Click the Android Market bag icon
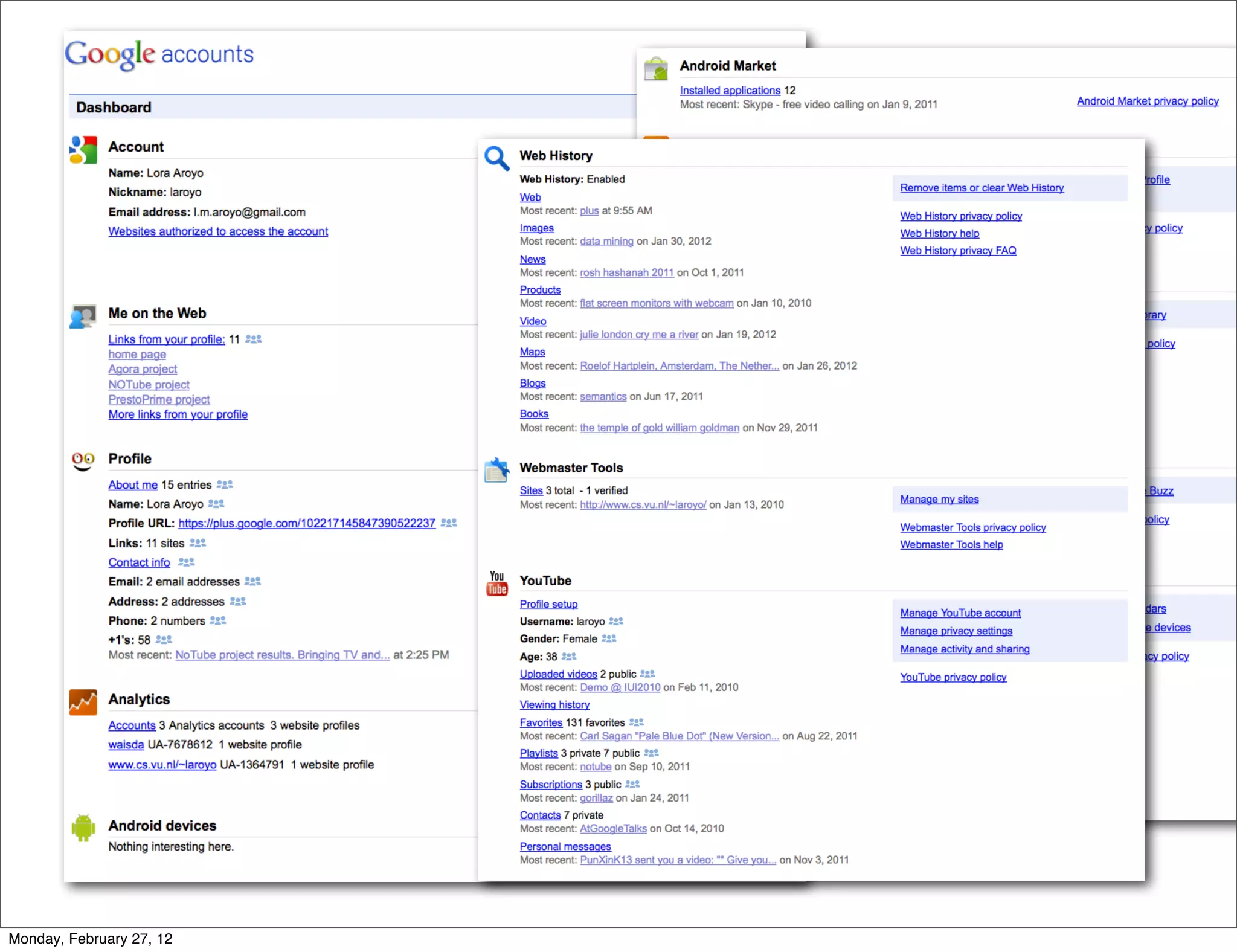Viewport: 1237px width, 952px height. pyautogui.click(x=656, y=69)
